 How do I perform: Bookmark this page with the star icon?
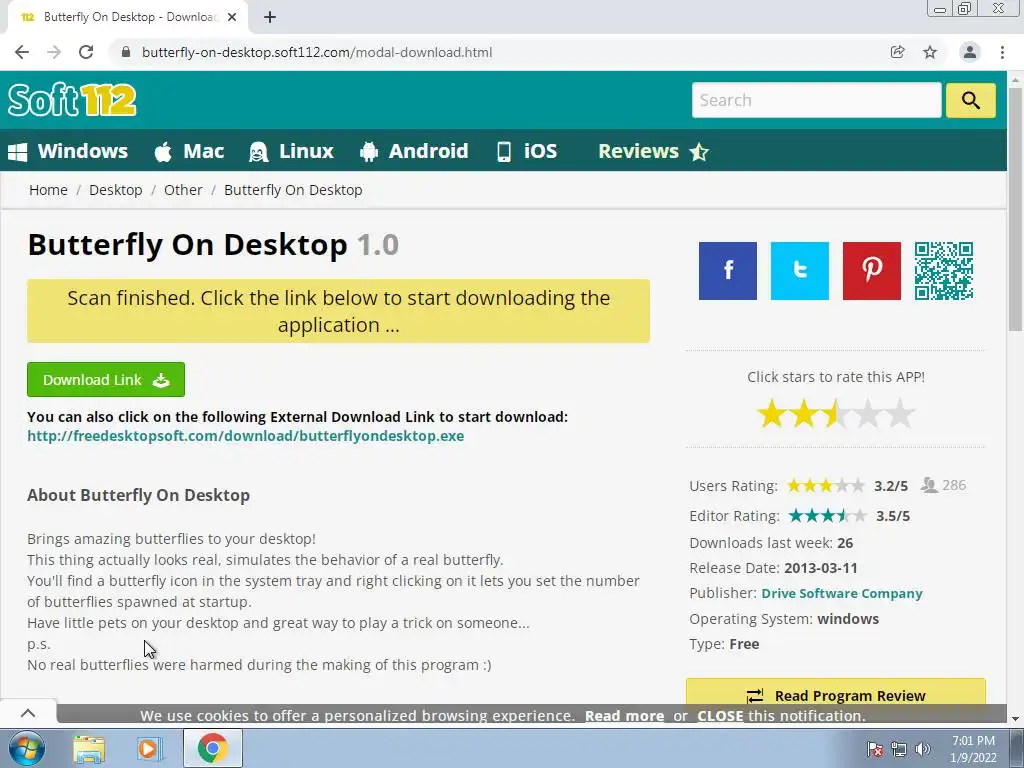[930, 52]
